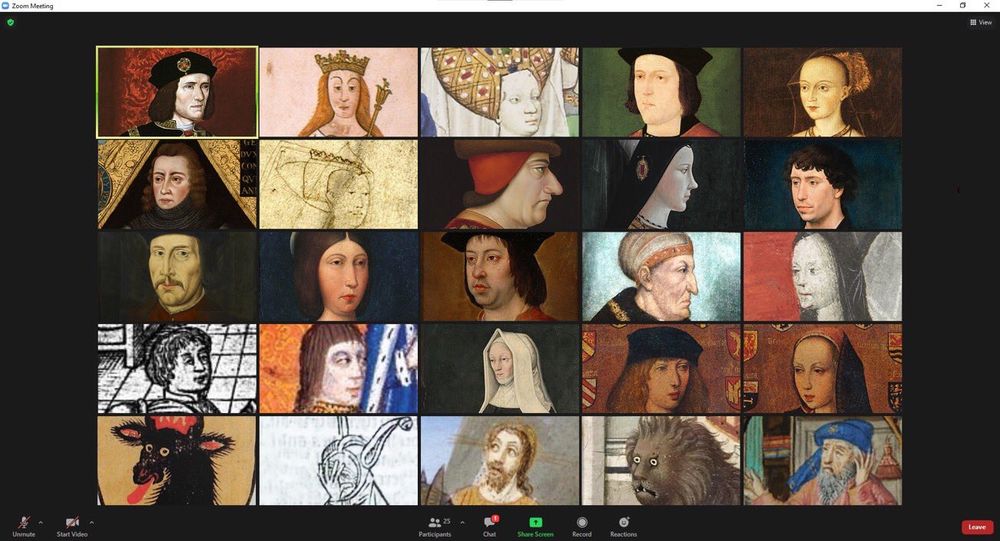The image size is (1000, 541).
Task: Select the curly dark-haired man on teal background
Action: [x=823, y=184]
